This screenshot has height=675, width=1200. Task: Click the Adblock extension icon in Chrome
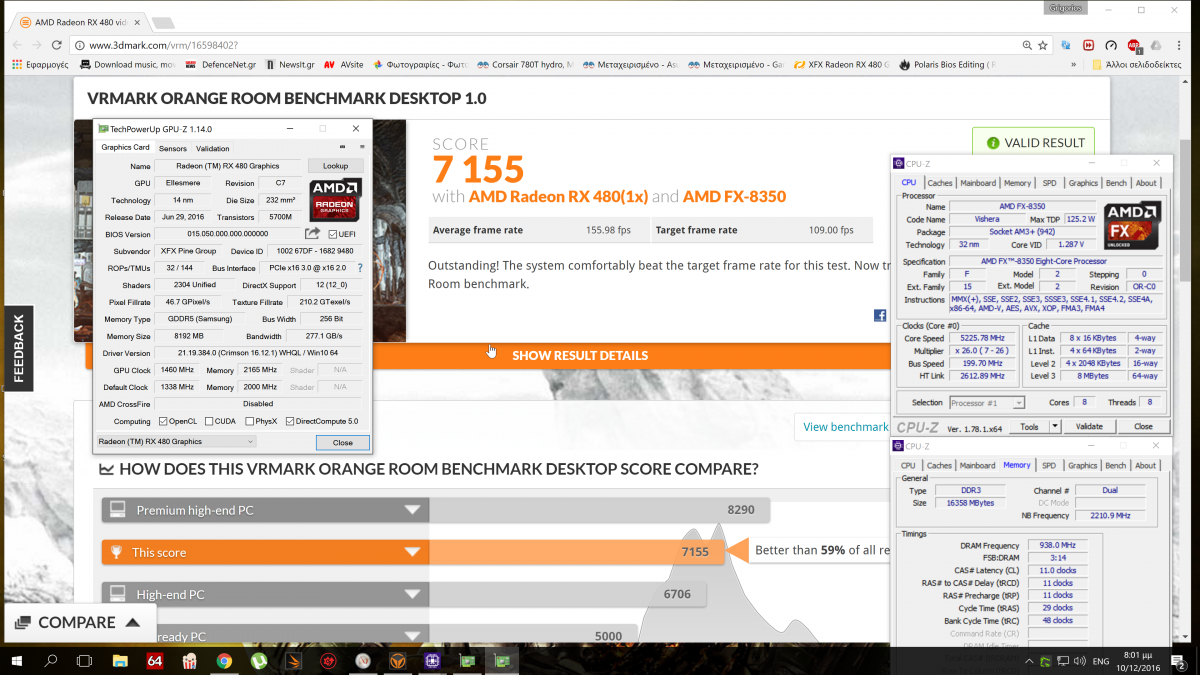(x=1135, y=45)
